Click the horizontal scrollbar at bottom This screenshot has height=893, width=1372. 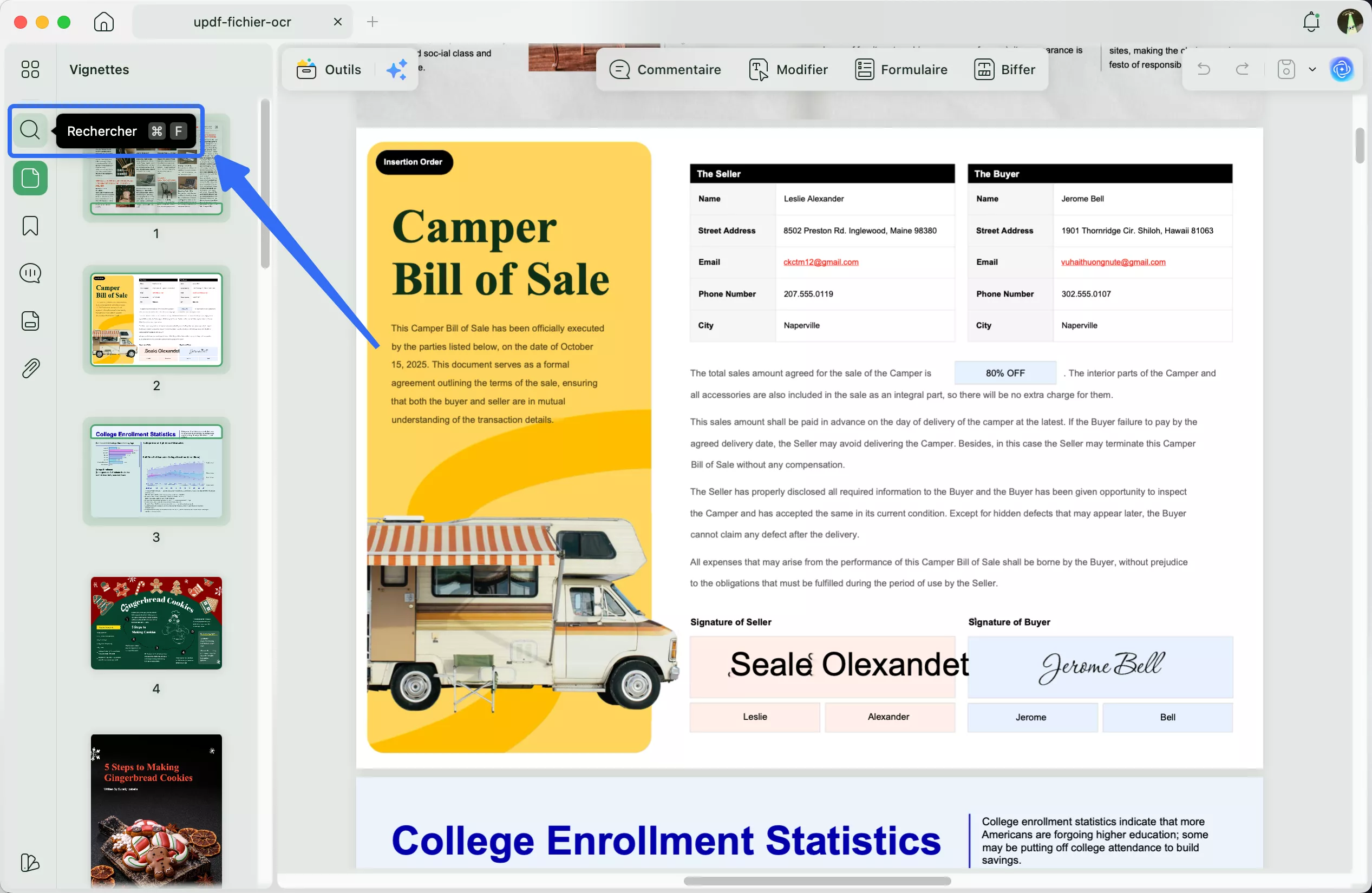[817, 881]
